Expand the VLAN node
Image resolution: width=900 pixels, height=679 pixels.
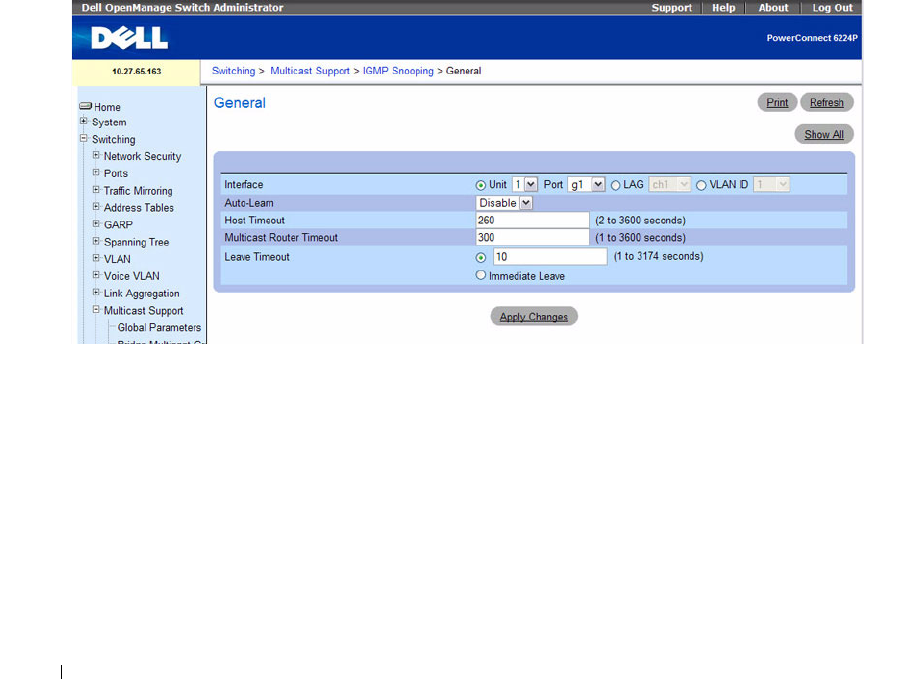[96, 258]
